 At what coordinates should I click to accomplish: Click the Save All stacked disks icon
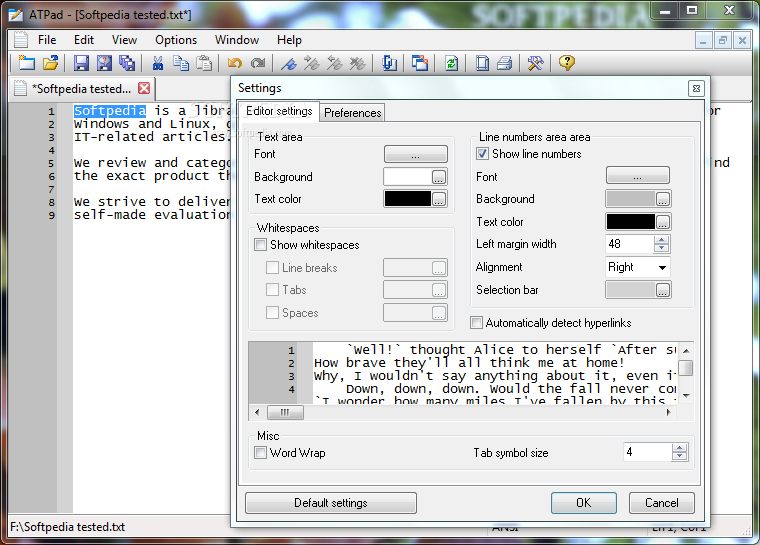pos(127,63)
